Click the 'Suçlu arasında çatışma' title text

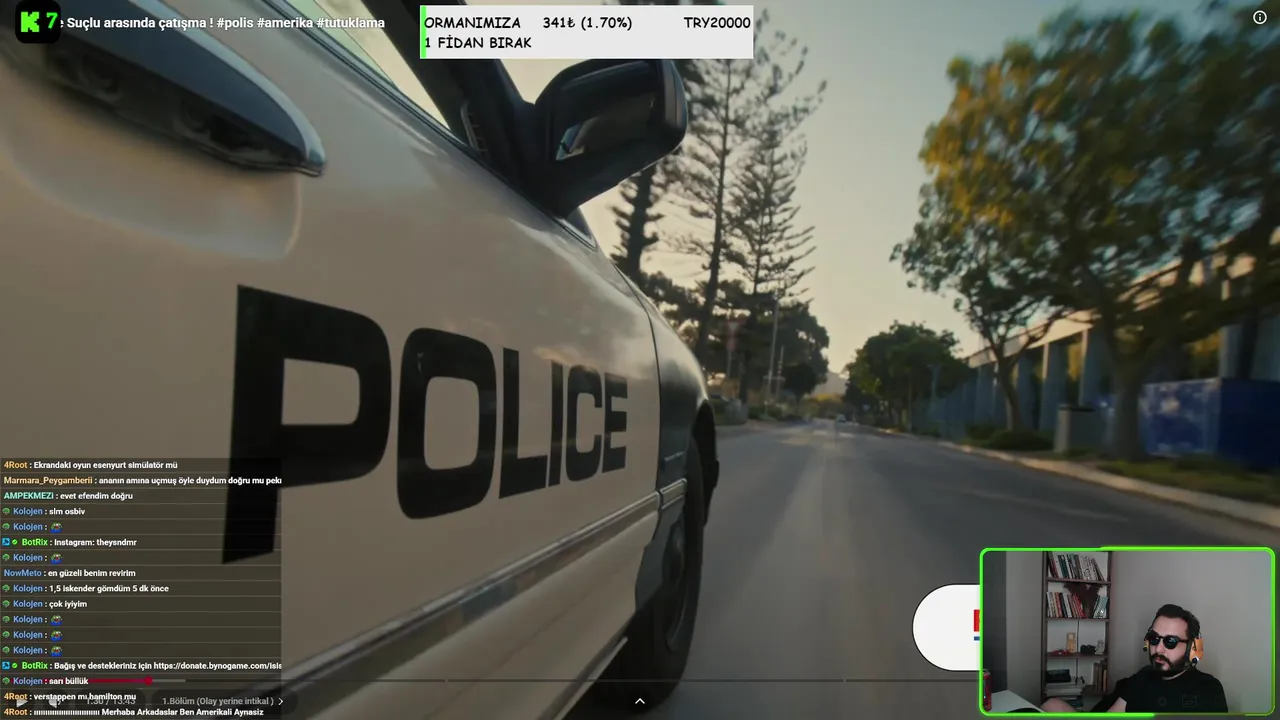tap(139, 23)
